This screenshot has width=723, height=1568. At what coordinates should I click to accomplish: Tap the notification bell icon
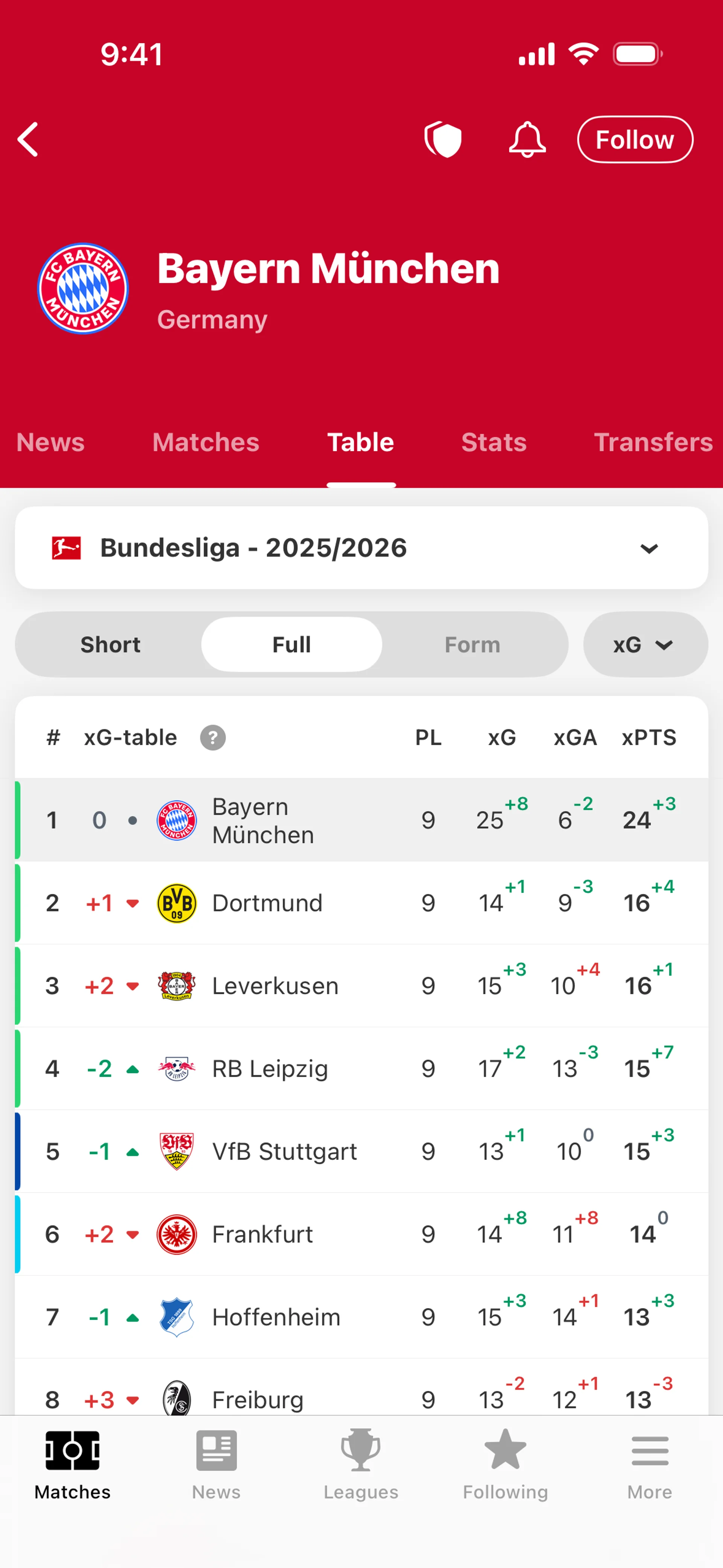click(x=526, y=139)
